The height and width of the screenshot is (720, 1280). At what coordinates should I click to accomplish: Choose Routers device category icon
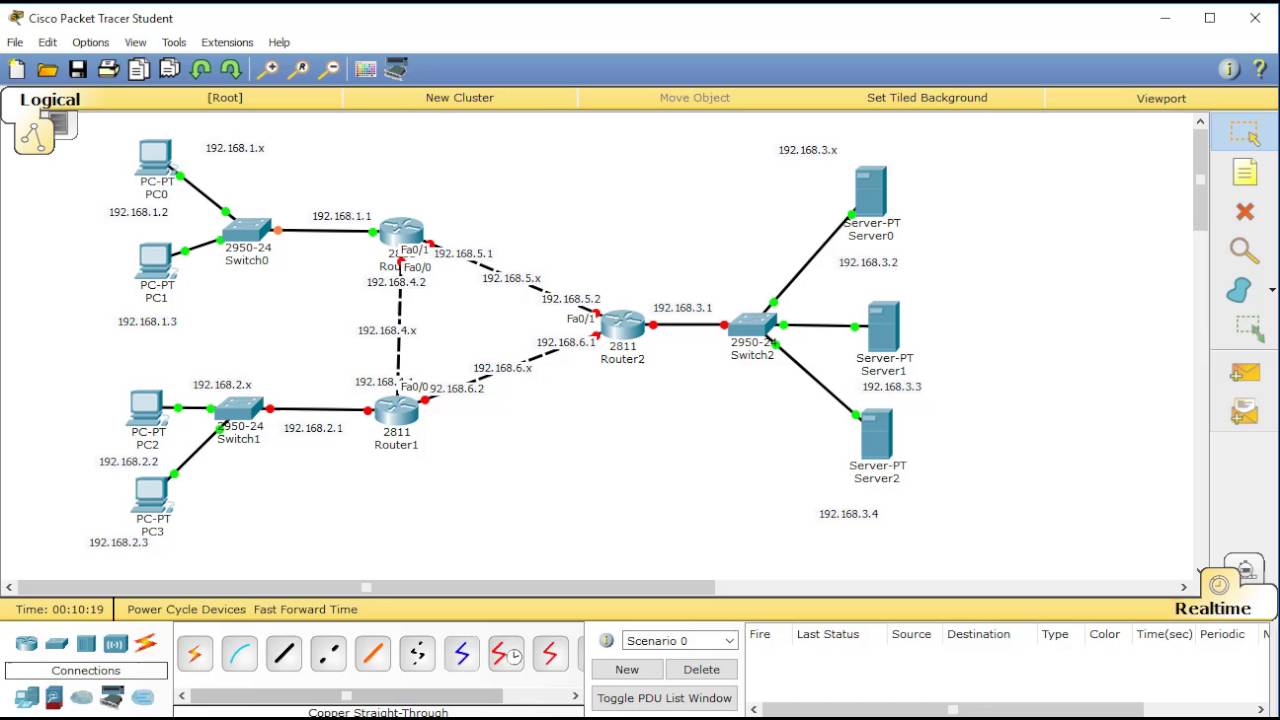[x=26, y=643]
